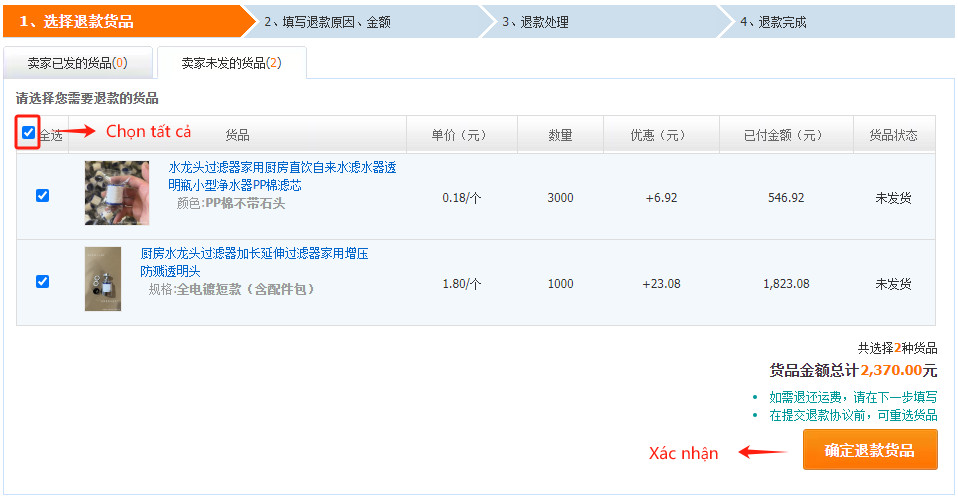This screenshot has width=958, height=497.
Task: Open the first product thumbnail image
Action: pos(116,193)
